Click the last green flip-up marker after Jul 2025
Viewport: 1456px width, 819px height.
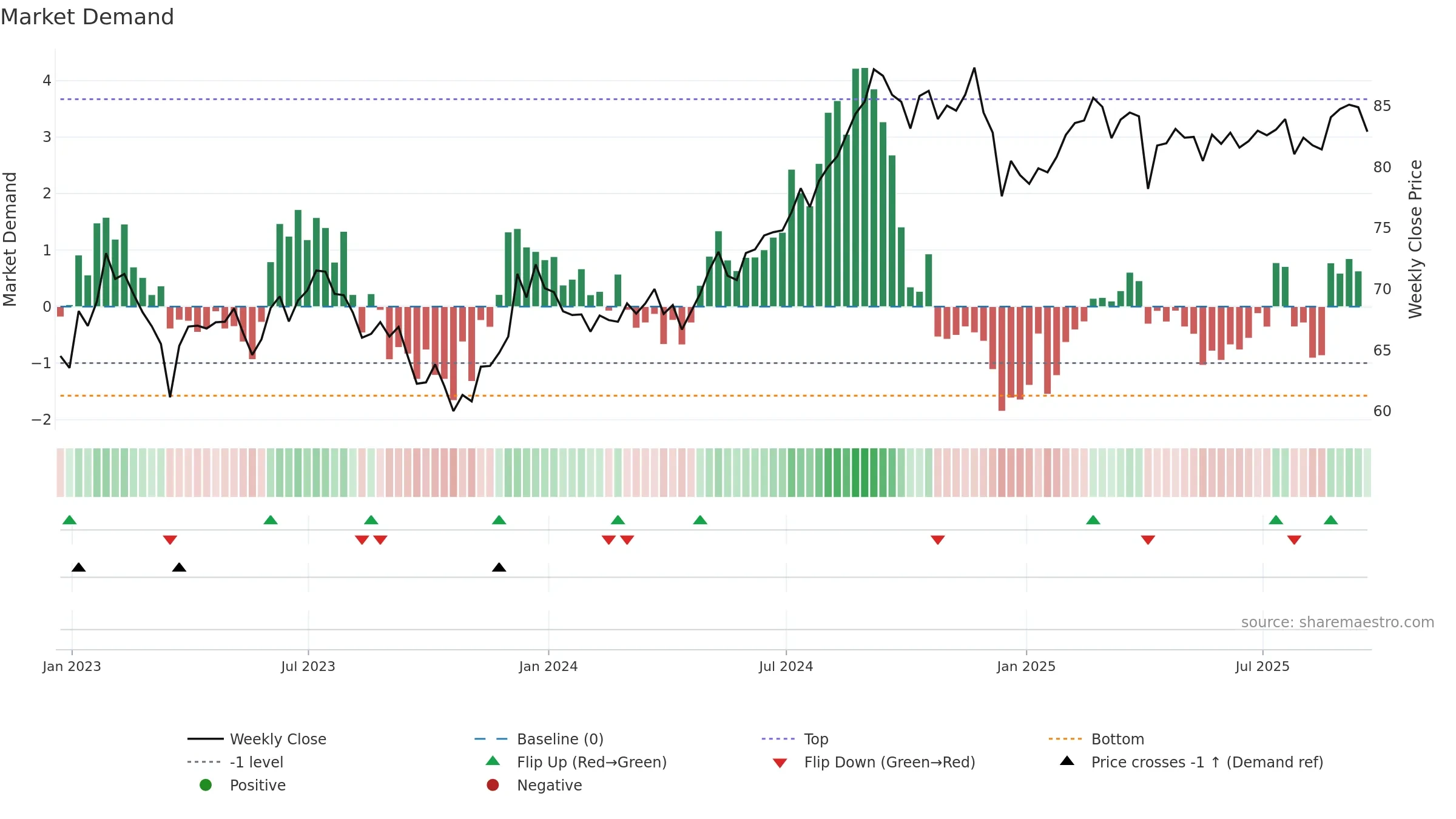tap(1331, 520)
